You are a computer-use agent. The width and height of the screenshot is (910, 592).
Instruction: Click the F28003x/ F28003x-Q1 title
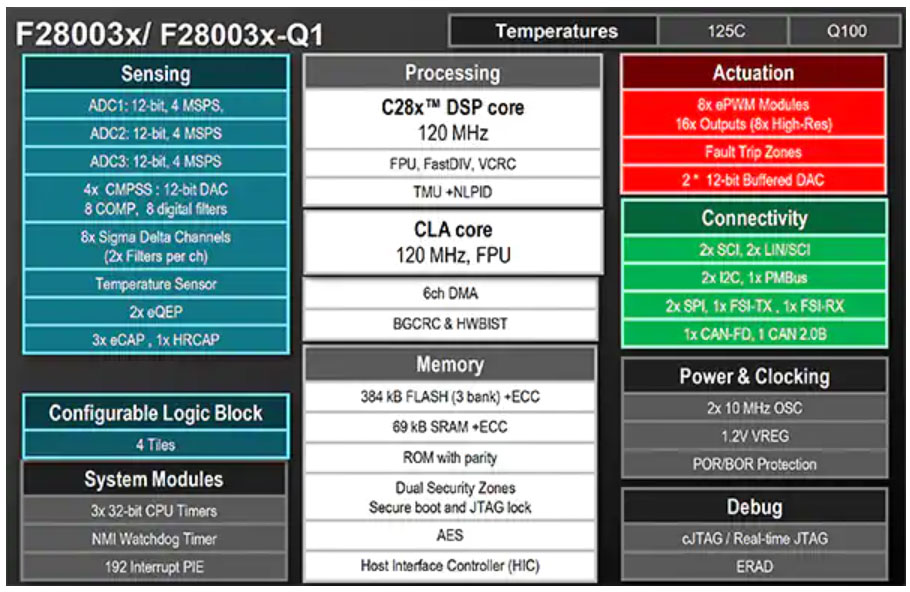click(169, 34)
